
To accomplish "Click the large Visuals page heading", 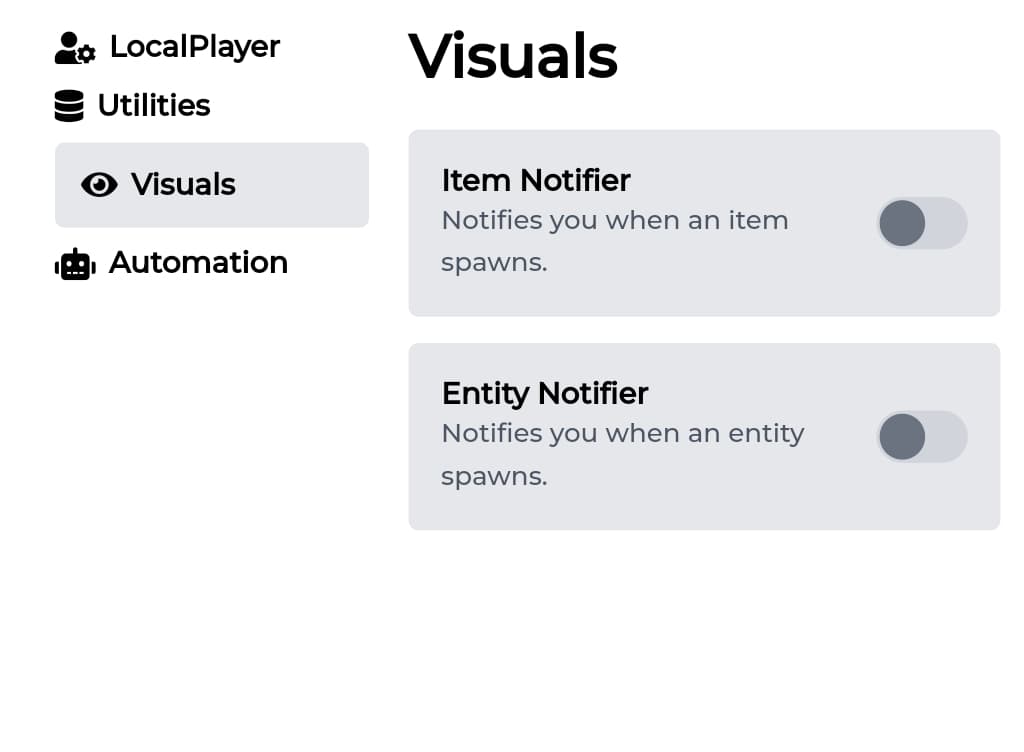I will tap(512, 56).
